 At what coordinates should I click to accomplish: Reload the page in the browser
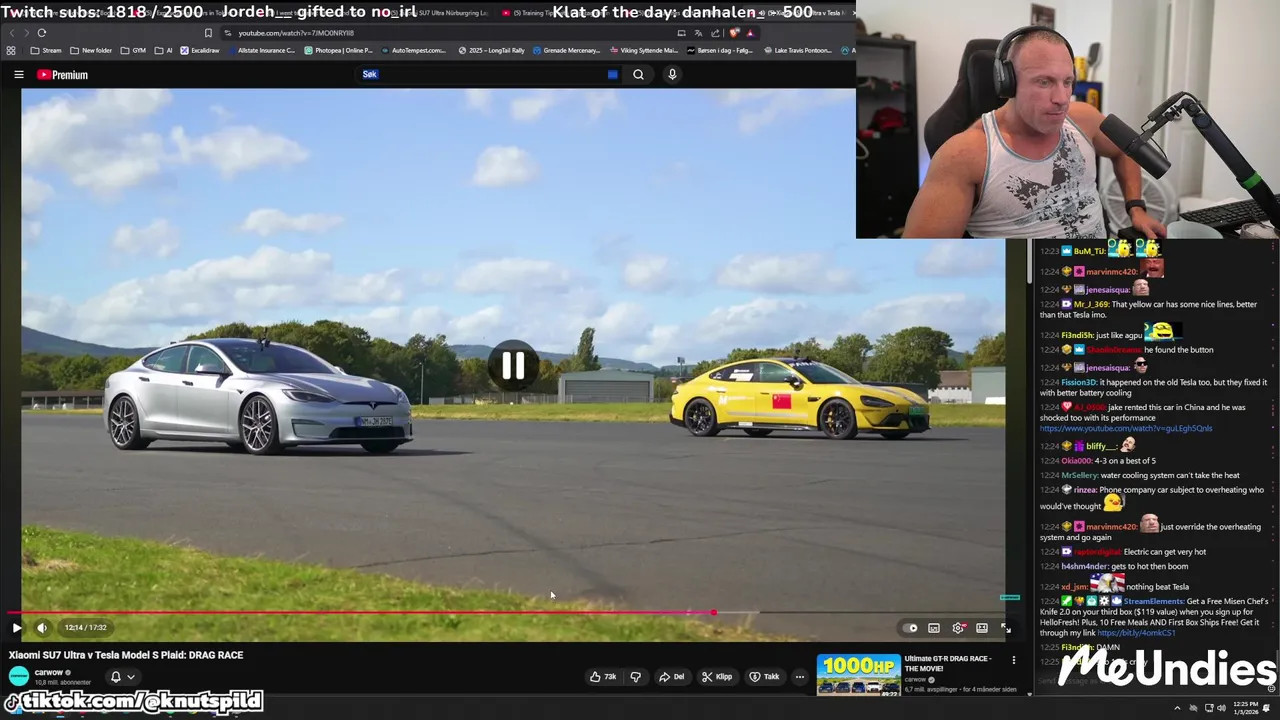click(x=41, y=33)
